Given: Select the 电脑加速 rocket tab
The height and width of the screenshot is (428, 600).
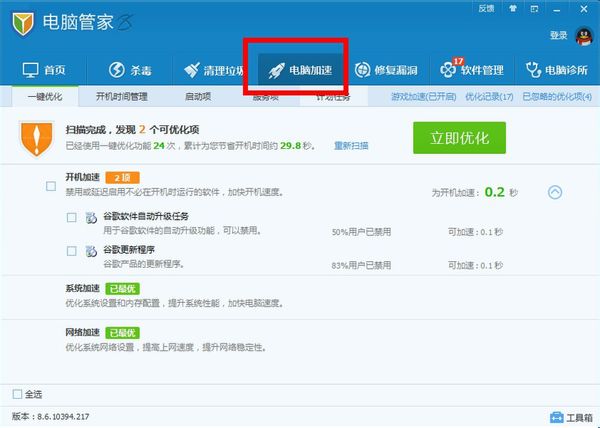Looking at the screenshot, I should coord(300,70).
